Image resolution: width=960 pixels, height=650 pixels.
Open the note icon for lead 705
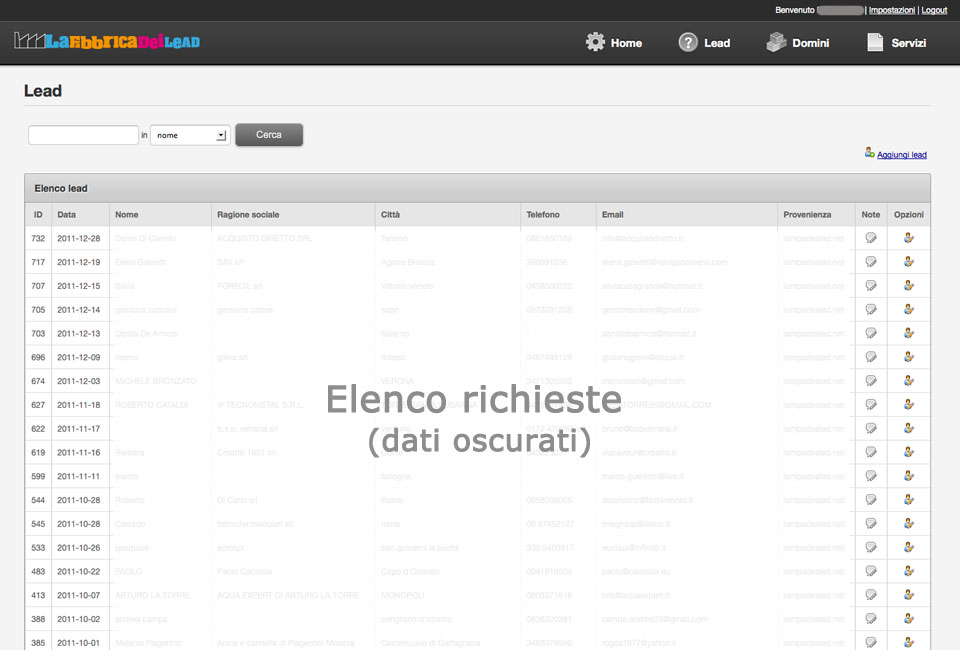point(871,310)
